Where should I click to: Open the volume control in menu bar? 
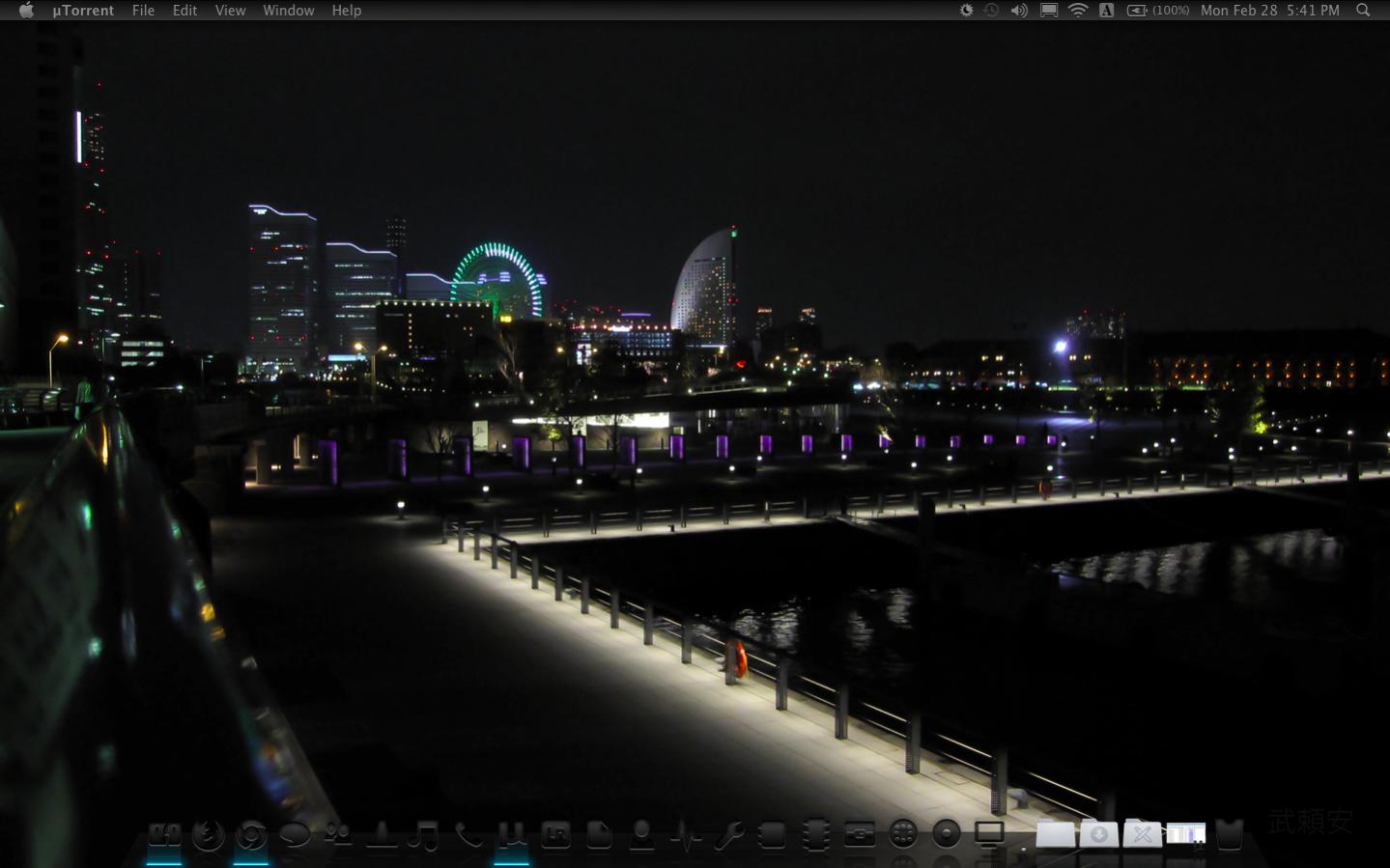[x=1019, y=11]
